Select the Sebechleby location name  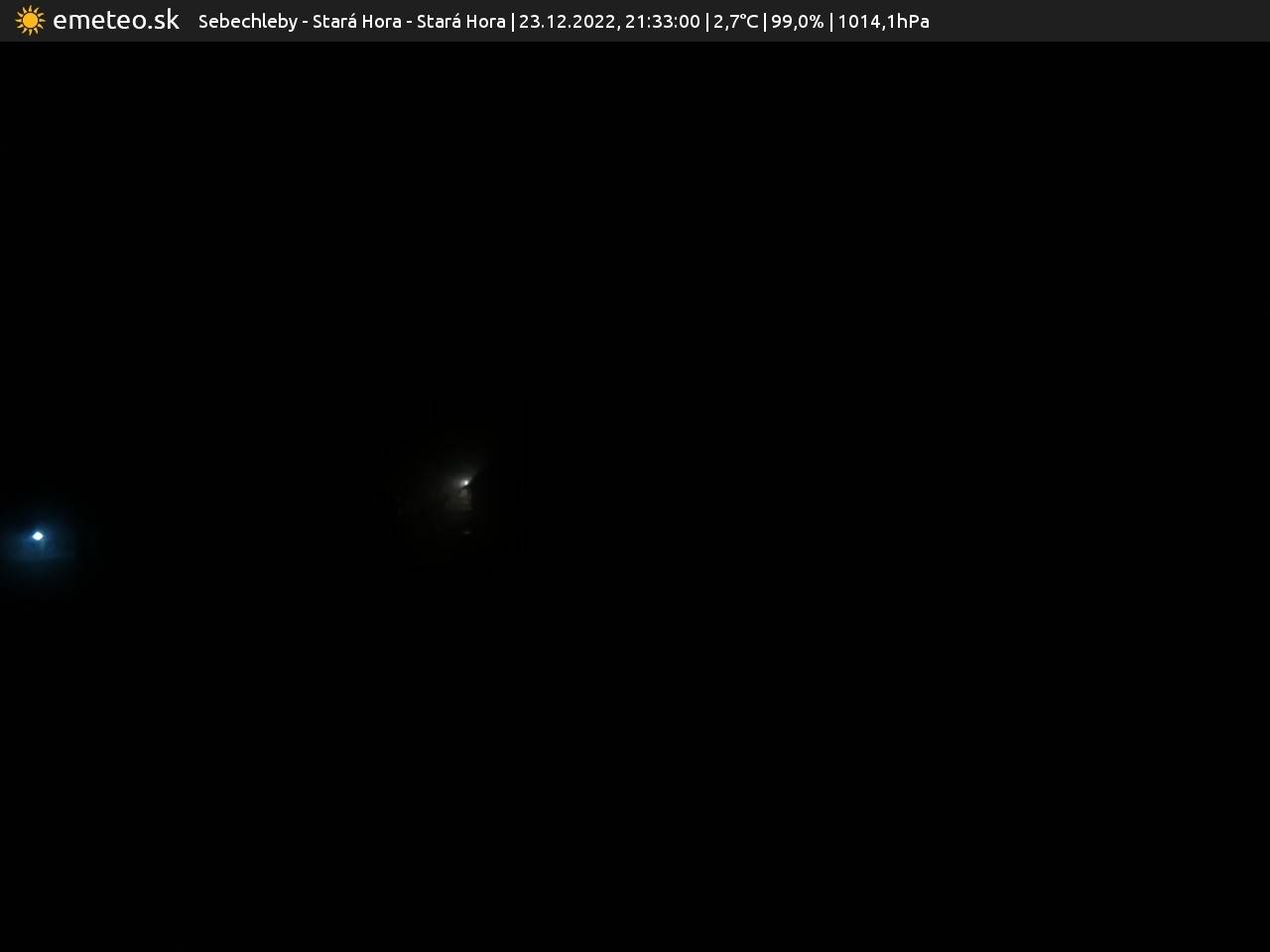tap(247, 22)
